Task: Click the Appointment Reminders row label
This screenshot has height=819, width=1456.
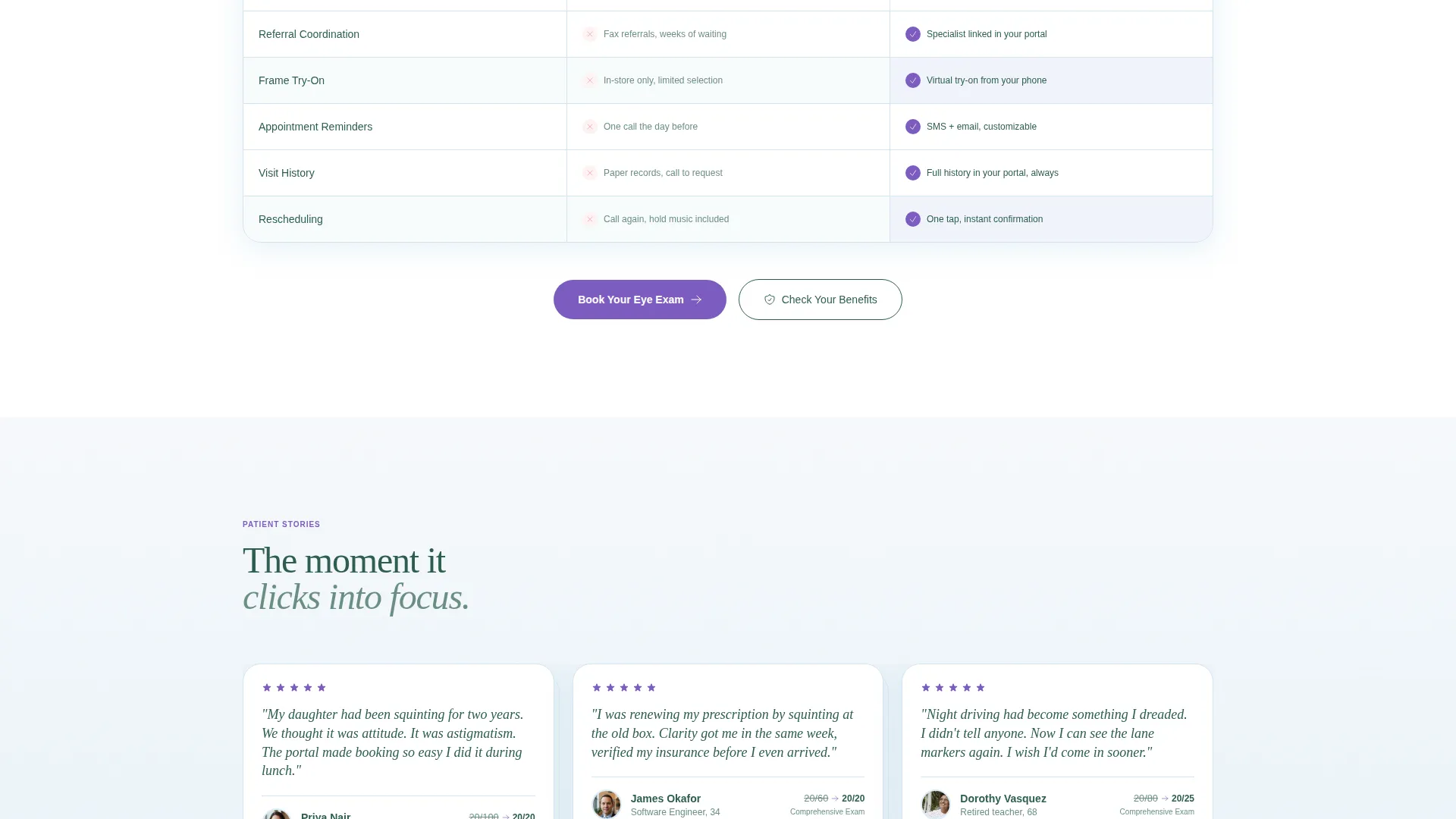Action: click(315, 127)
